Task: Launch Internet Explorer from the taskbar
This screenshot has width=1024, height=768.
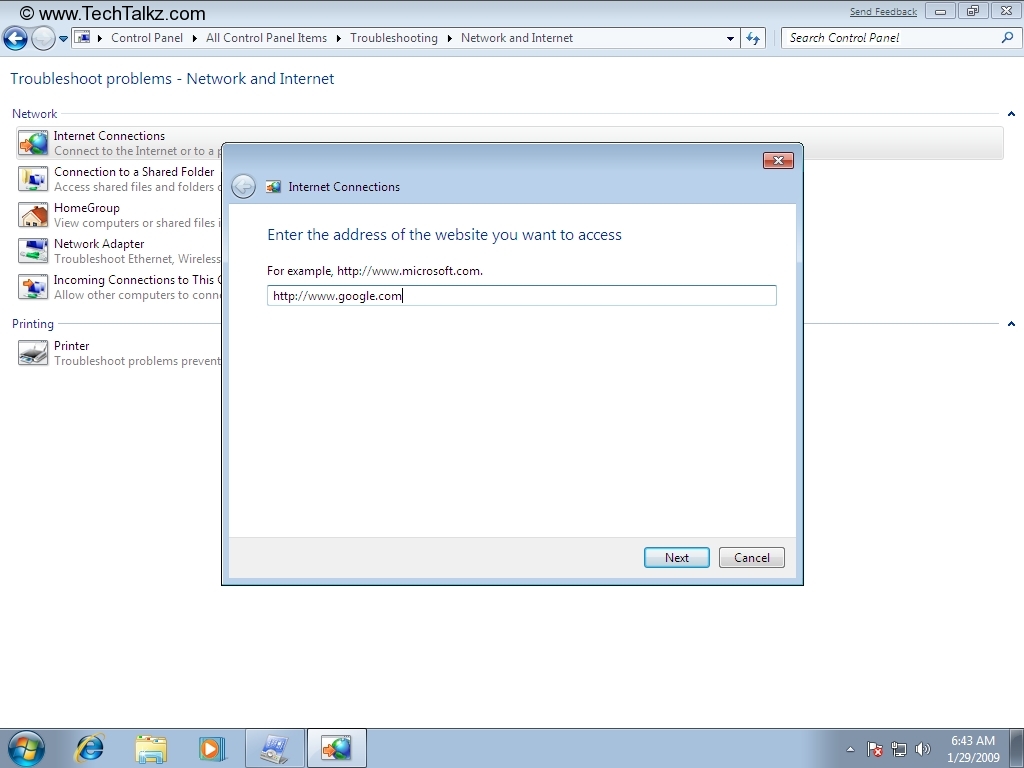Action: point(90,748)
